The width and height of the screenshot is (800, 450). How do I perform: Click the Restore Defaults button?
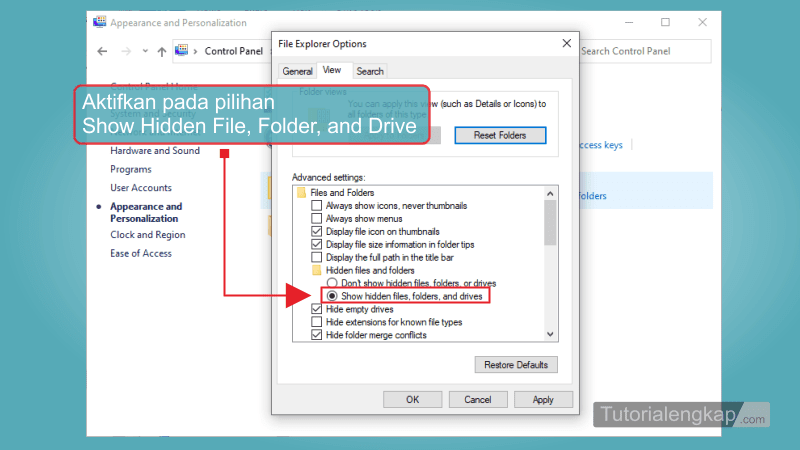516,365
